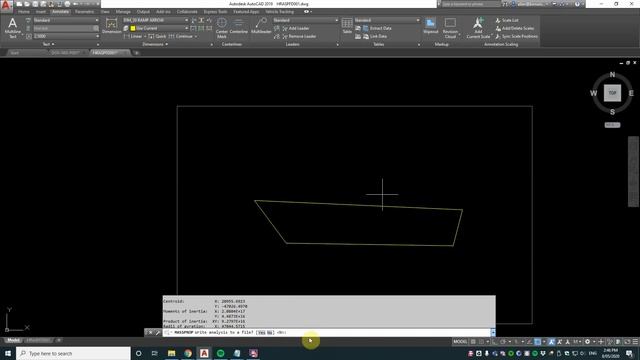The height and width of the screenshot is (360, 640).
Task: Open the Home ribbon tab
Action: (x=24, y=12)
